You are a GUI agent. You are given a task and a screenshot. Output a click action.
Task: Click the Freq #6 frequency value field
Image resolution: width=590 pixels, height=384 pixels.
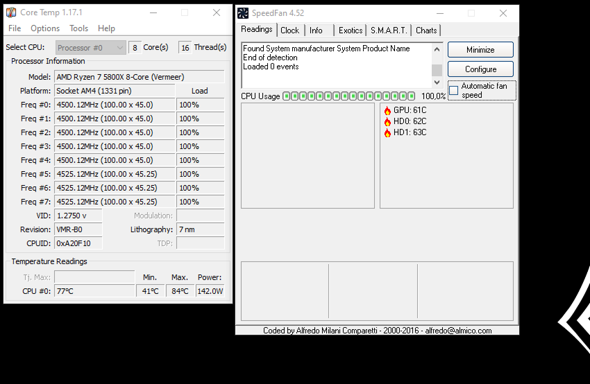pyautogui.click(x=115, y=188)
